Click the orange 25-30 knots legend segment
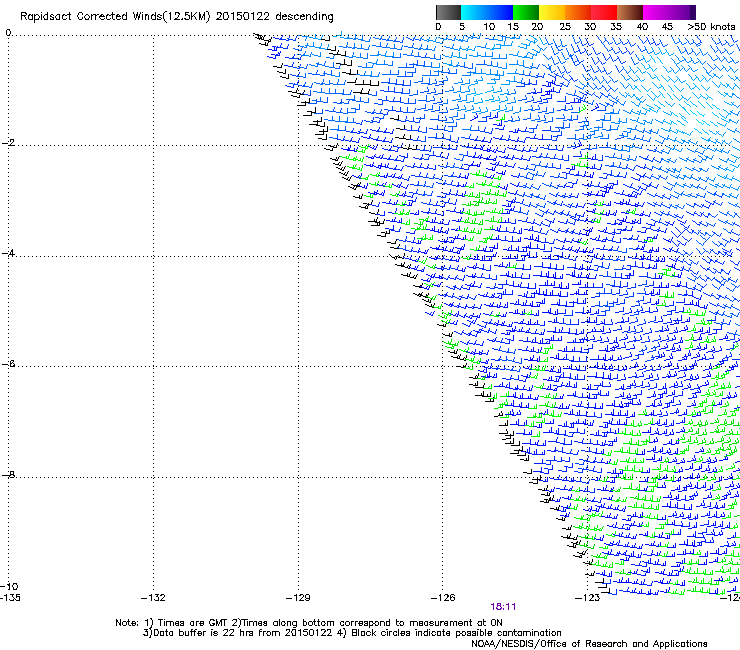The image size is (740, 650). tap(578, 12)
